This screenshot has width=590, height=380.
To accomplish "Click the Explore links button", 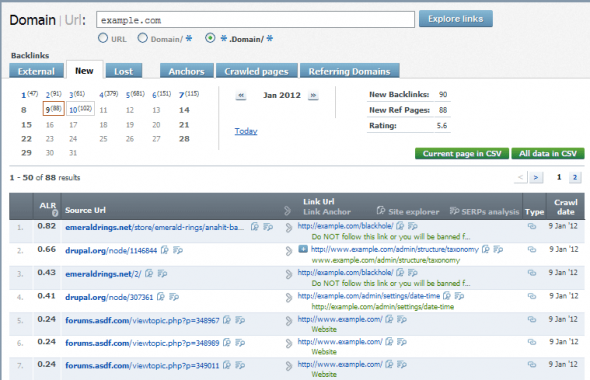I will click(x=455, y=19).
